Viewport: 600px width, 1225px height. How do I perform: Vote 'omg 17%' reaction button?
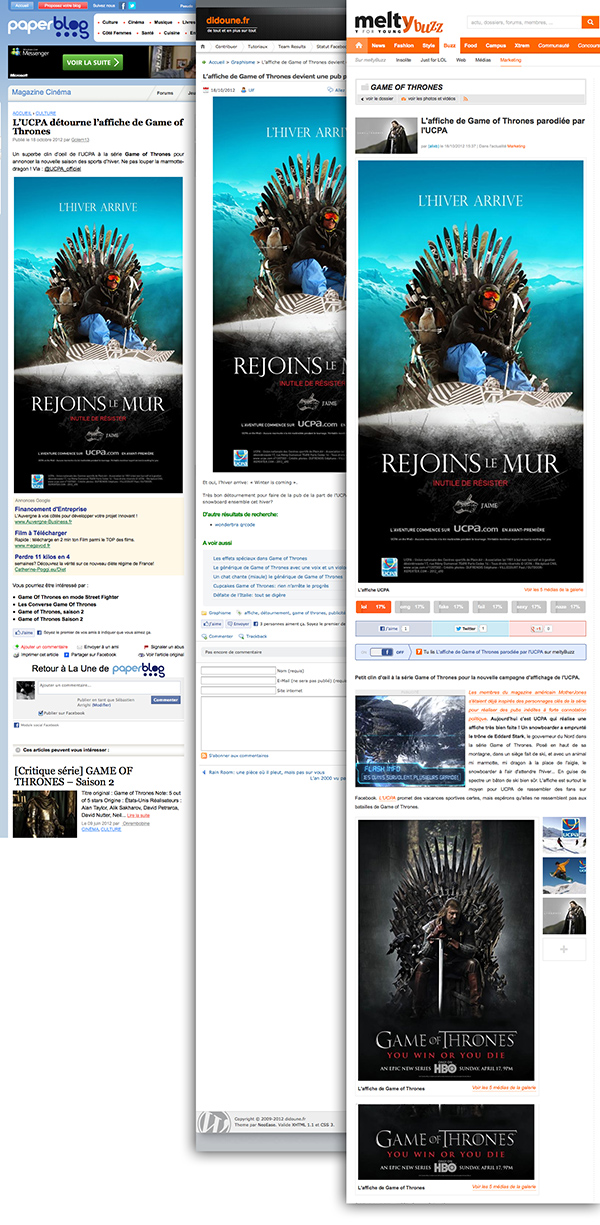413,606
